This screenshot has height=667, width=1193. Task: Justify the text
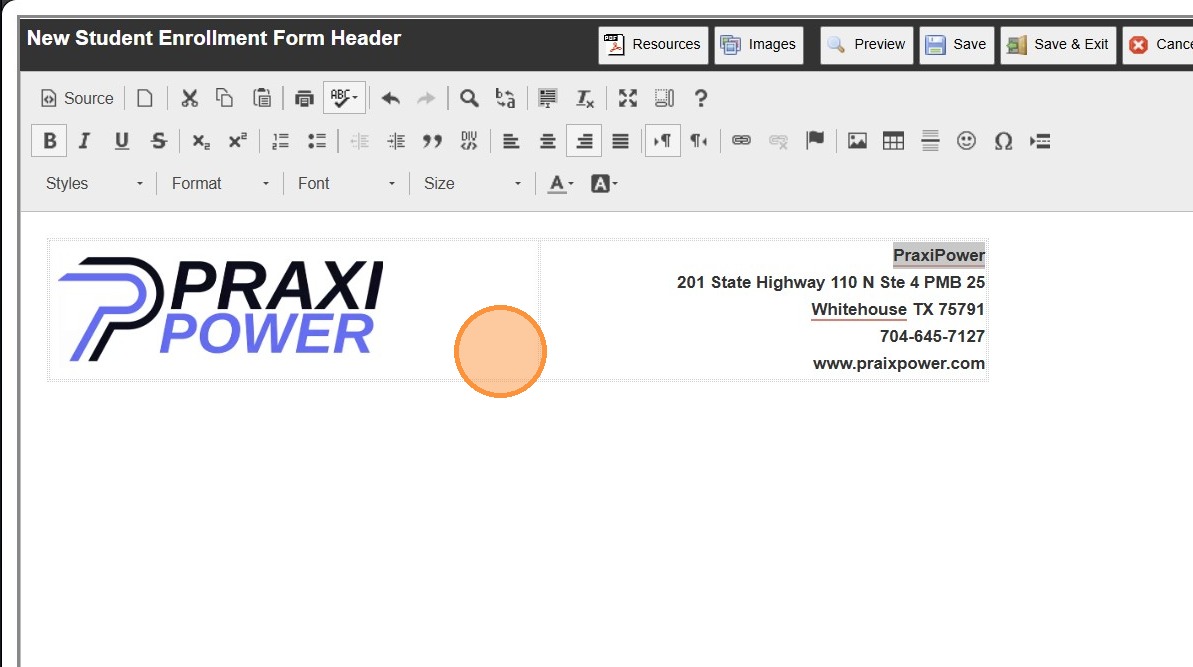click(x=621, y=141)
